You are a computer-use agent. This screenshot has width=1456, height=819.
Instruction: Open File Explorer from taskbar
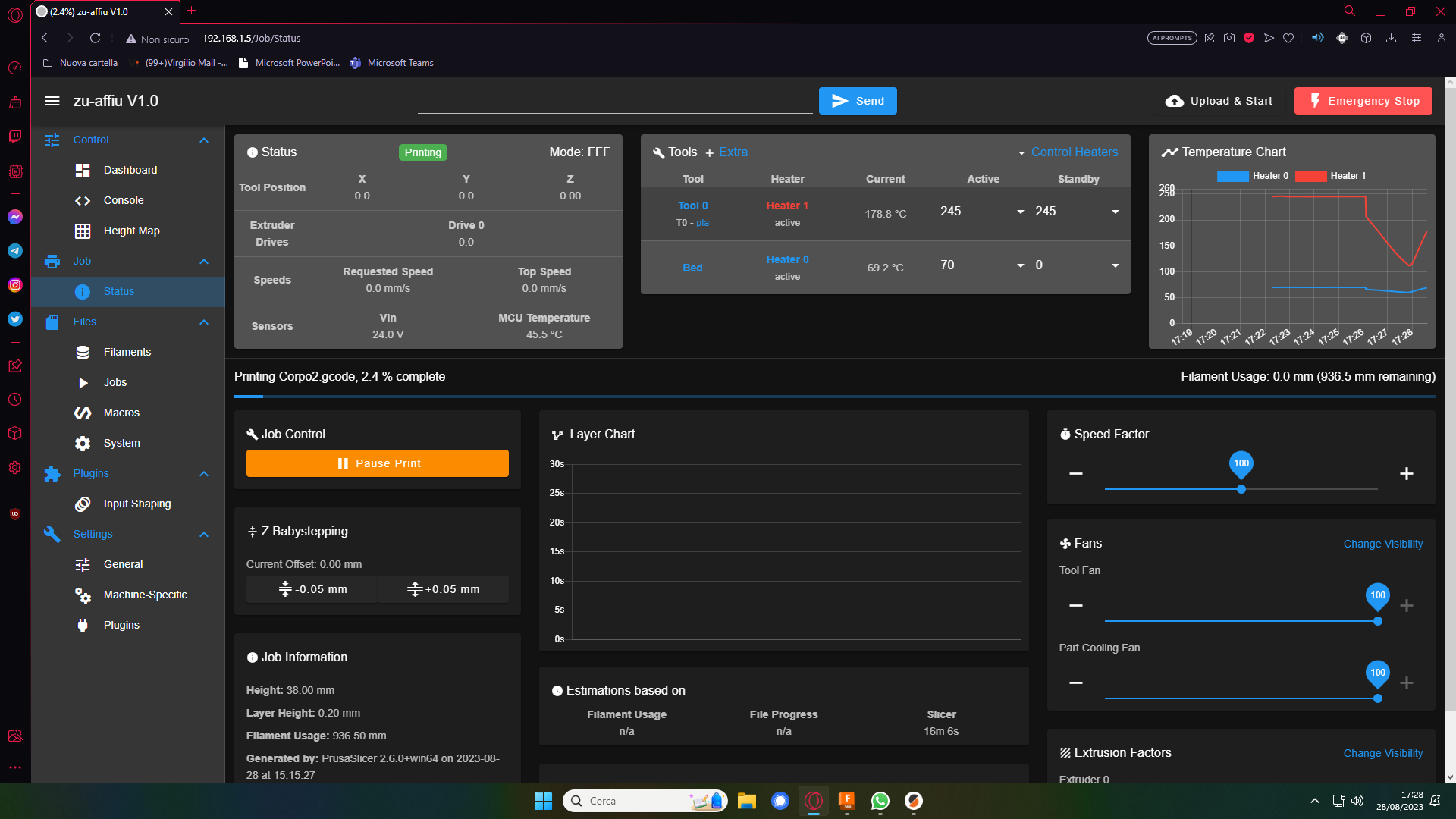click(746, 801)
